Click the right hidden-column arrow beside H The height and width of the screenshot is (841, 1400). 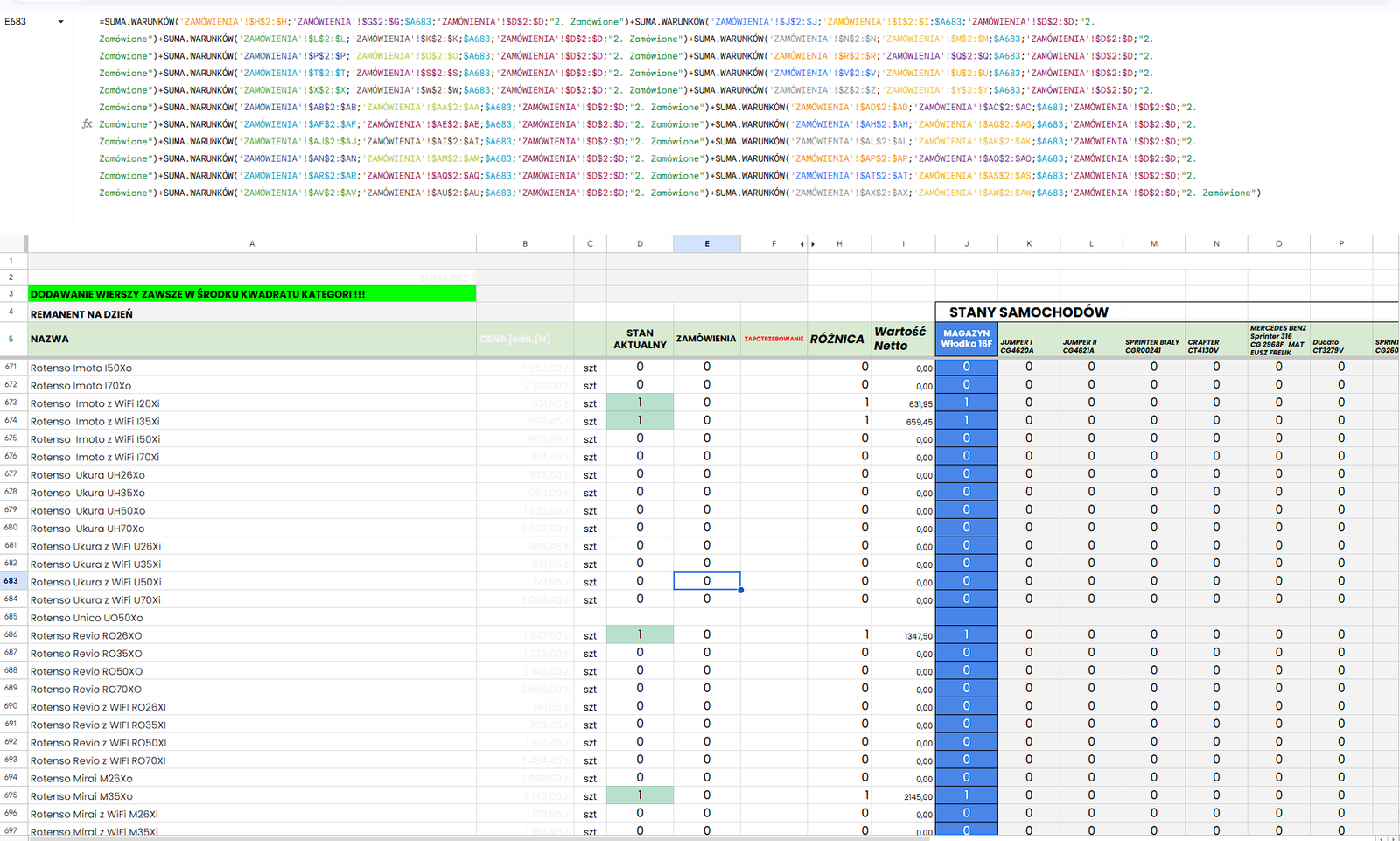(x=813, y=244)
